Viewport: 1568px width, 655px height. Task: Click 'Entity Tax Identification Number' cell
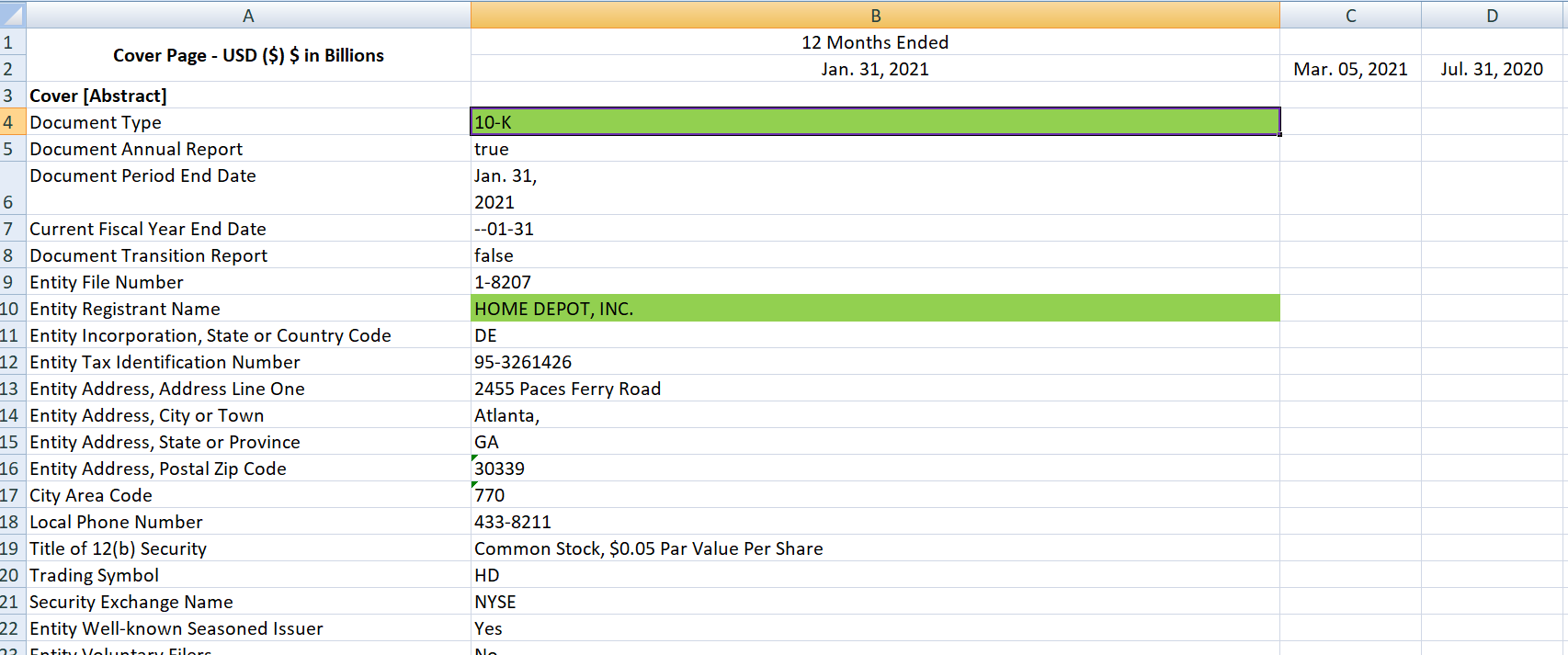248,362
